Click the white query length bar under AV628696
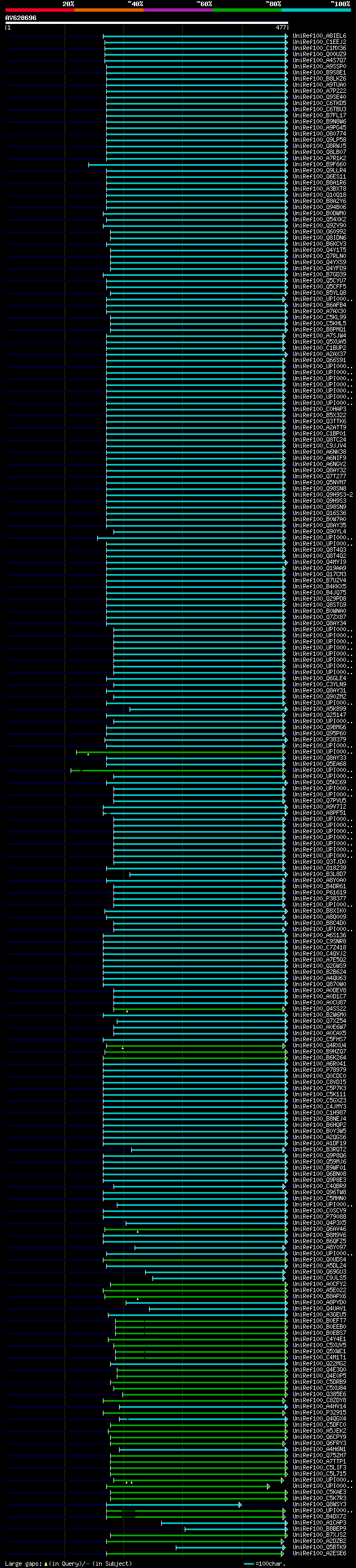The width and height of the screenshot is (356, 1568). point(147,23)
